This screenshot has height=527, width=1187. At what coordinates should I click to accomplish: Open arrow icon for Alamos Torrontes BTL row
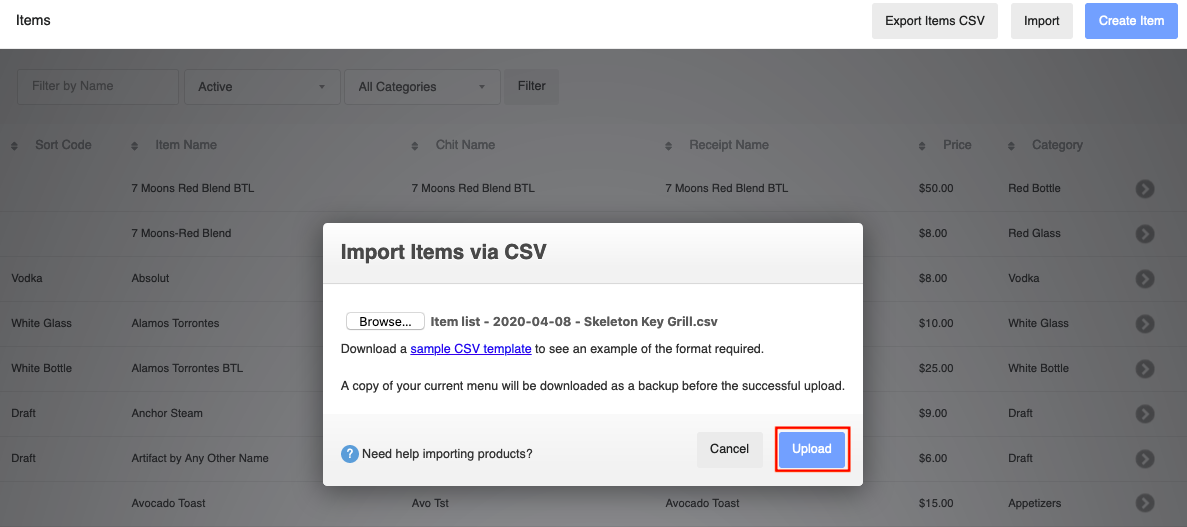click(x=1145, y=369)
